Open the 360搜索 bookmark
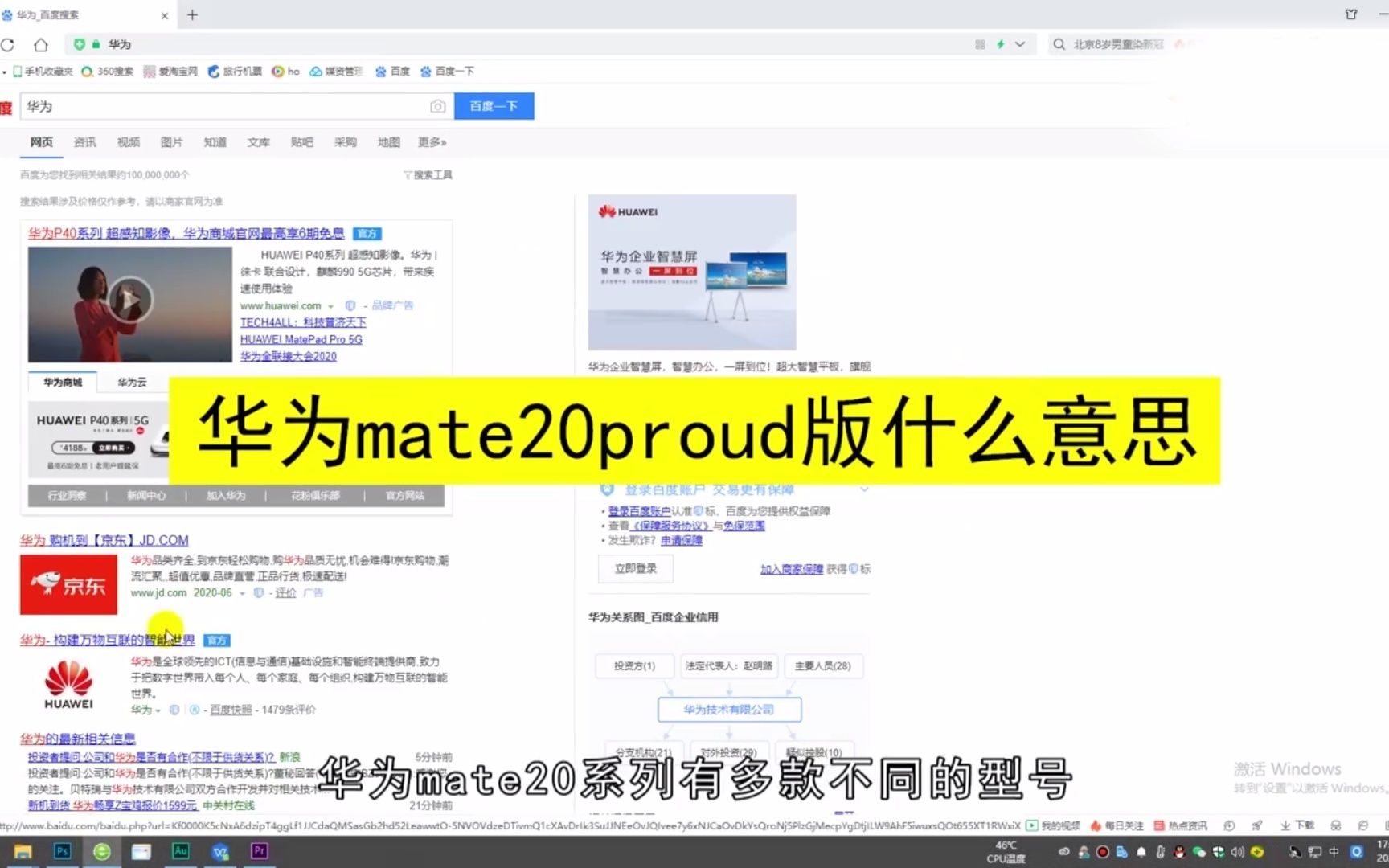1389x868 pixels. click(108, 72)
